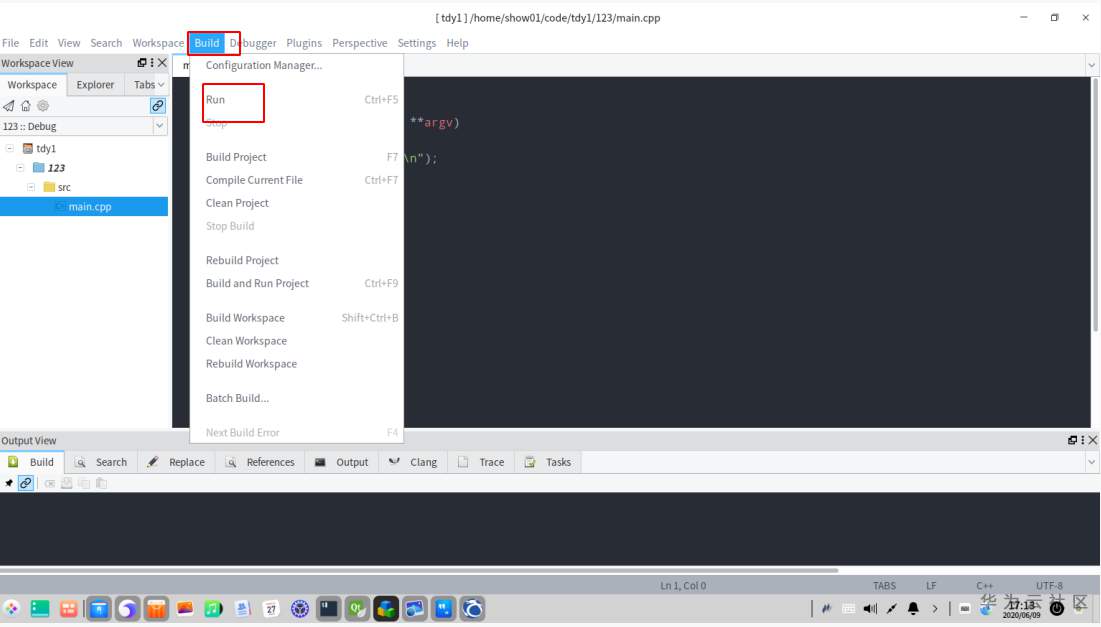Open the orange app-store bag dock icon
Screen dimensions: 1101x627
tap(156, 608)
